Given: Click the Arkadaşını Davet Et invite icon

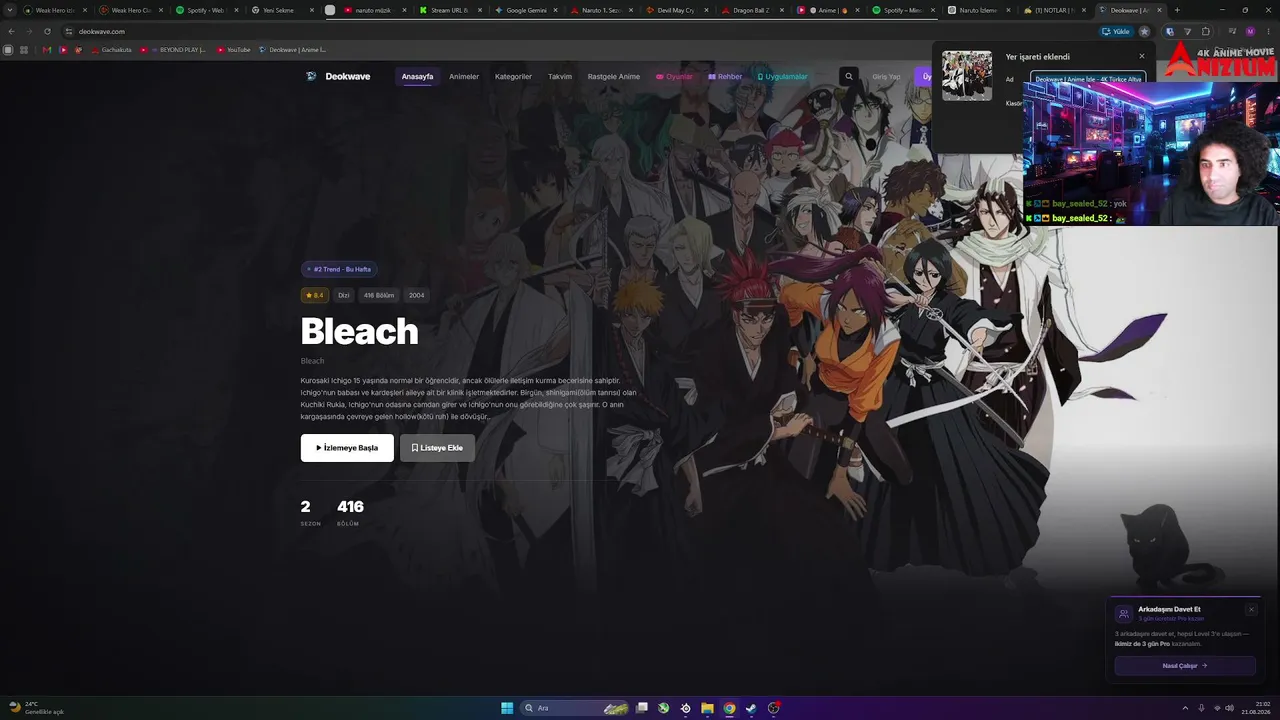Looking at the screenshot, I should [x=1124, y=614].
